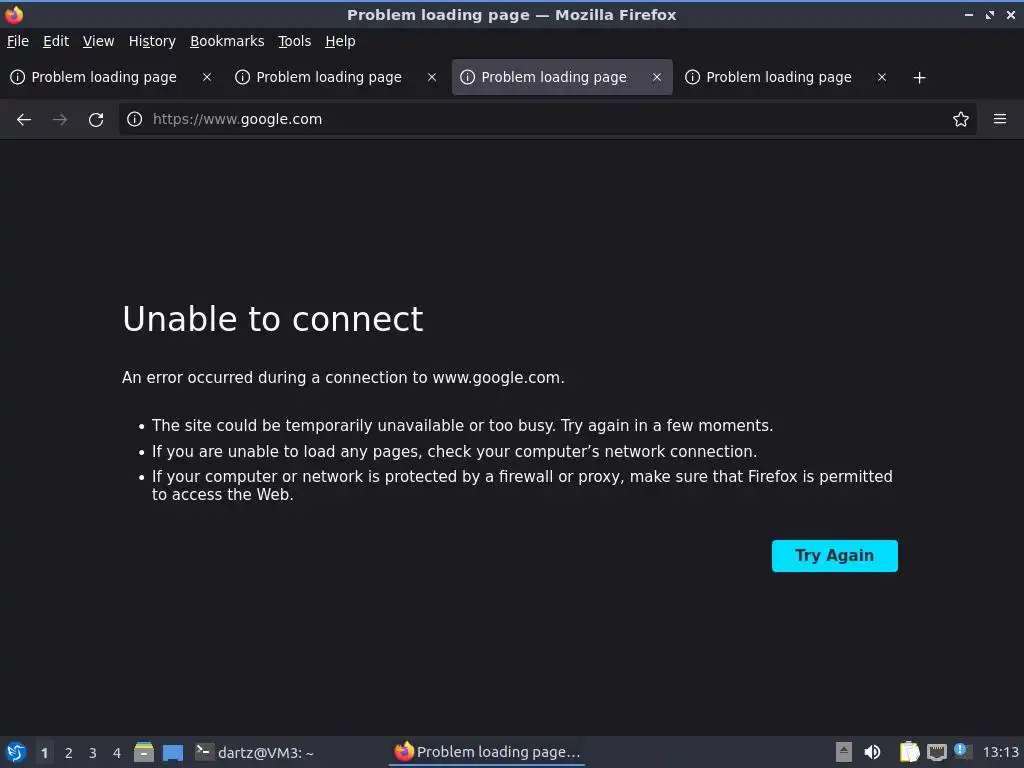Open the Edit menu

[x=56, y=41]
